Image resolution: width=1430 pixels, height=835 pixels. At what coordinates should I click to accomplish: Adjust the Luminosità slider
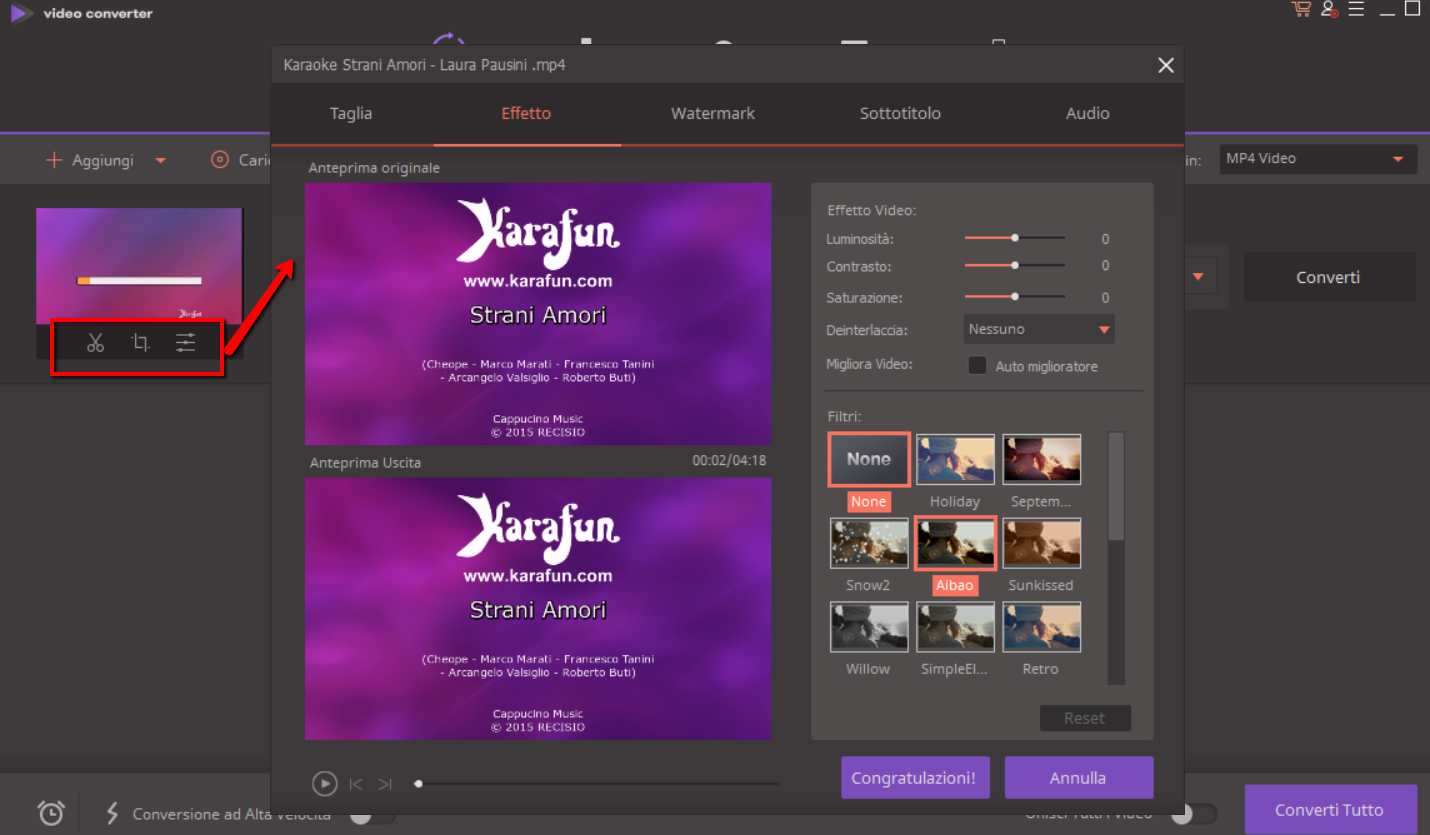click(x=1015, y=238)
